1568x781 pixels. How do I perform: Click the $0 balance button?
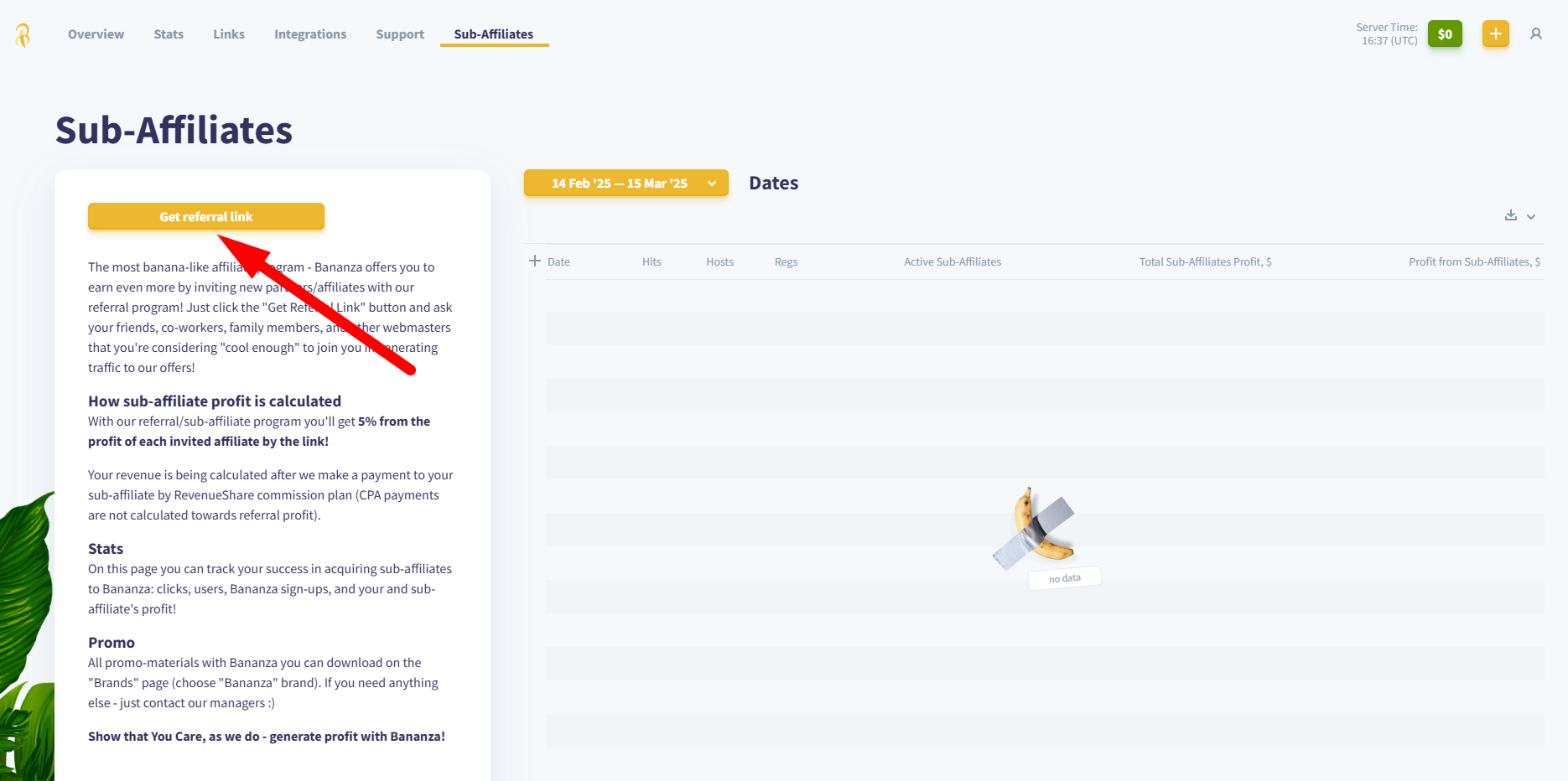click(x=1445, y=34)
